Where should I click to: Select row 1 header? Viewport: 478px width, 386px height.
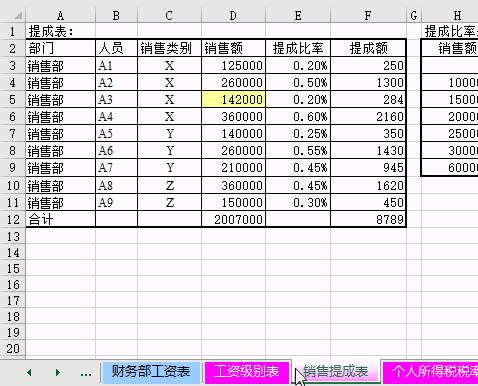pyautogui.click(x=12, y=31)
